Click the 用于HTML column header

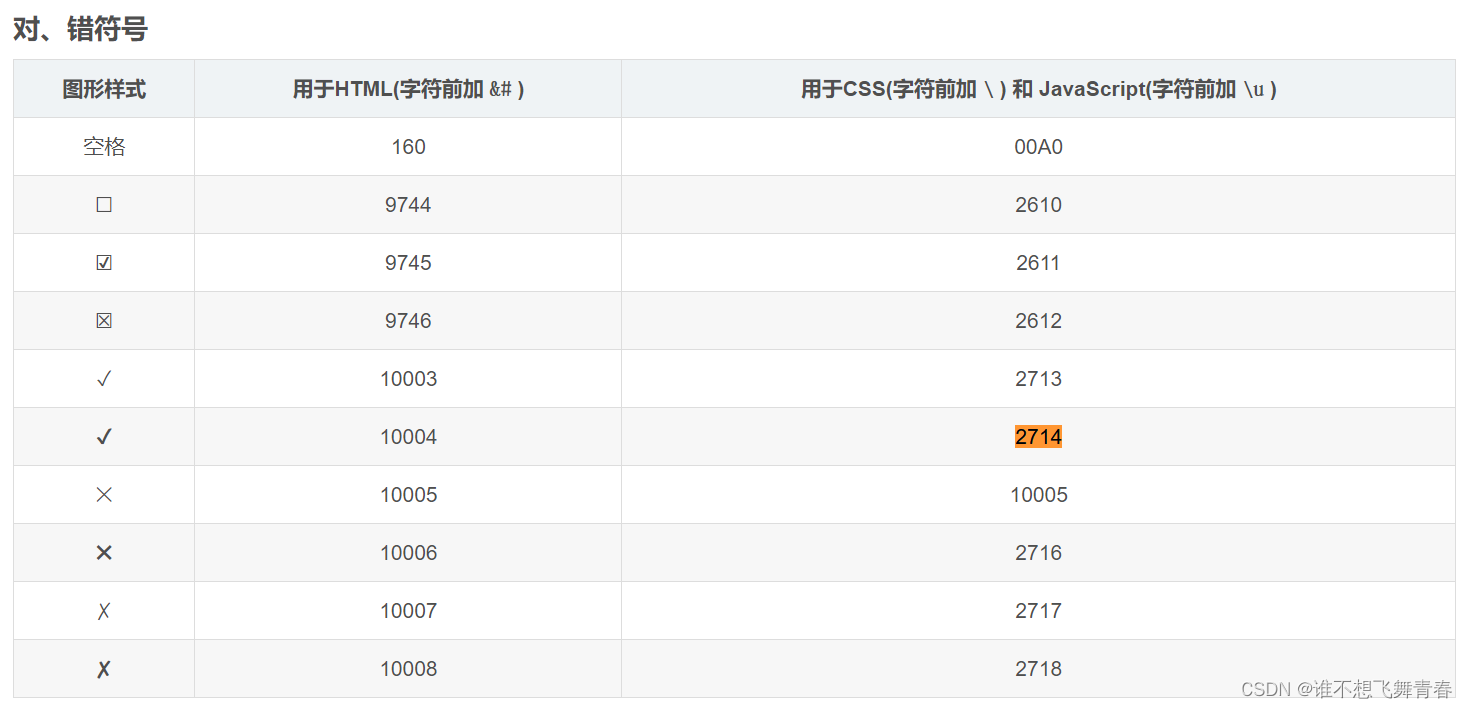pos(408,89)
